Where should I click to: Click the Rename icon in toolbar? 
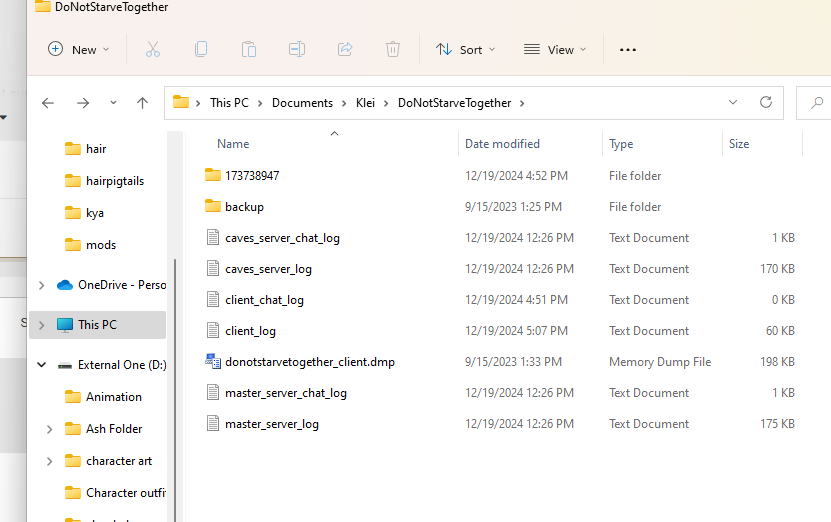[297, 50]
